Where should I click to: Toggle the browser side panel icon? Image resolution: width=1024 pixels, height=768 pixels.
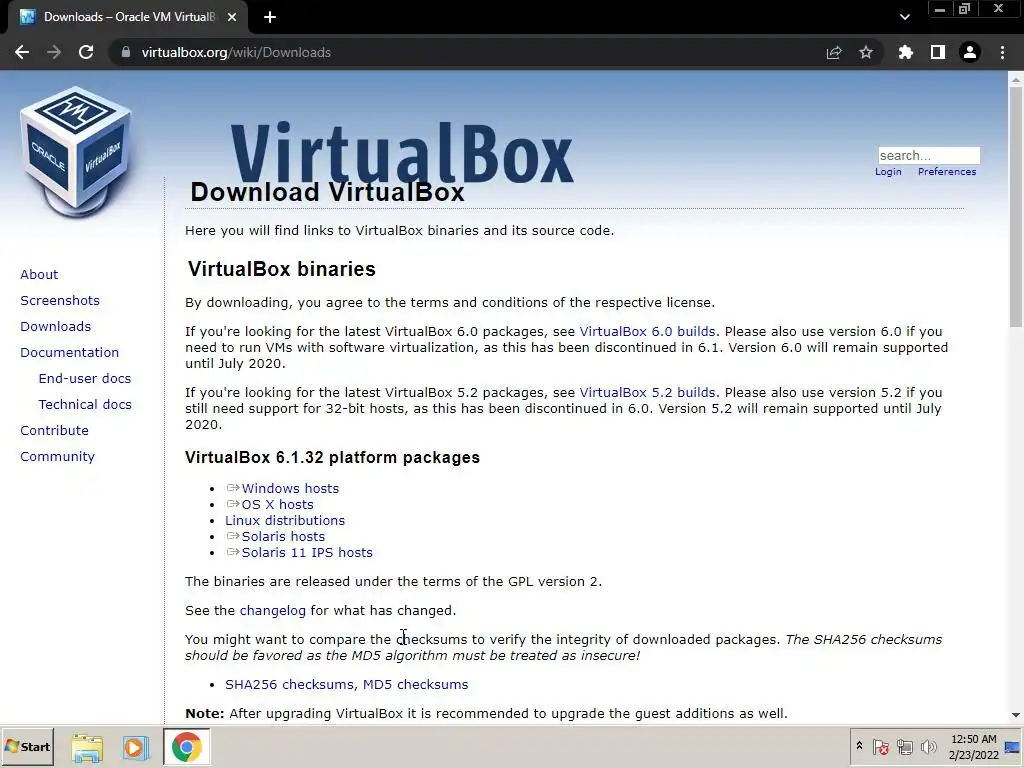tap(938, 52)
